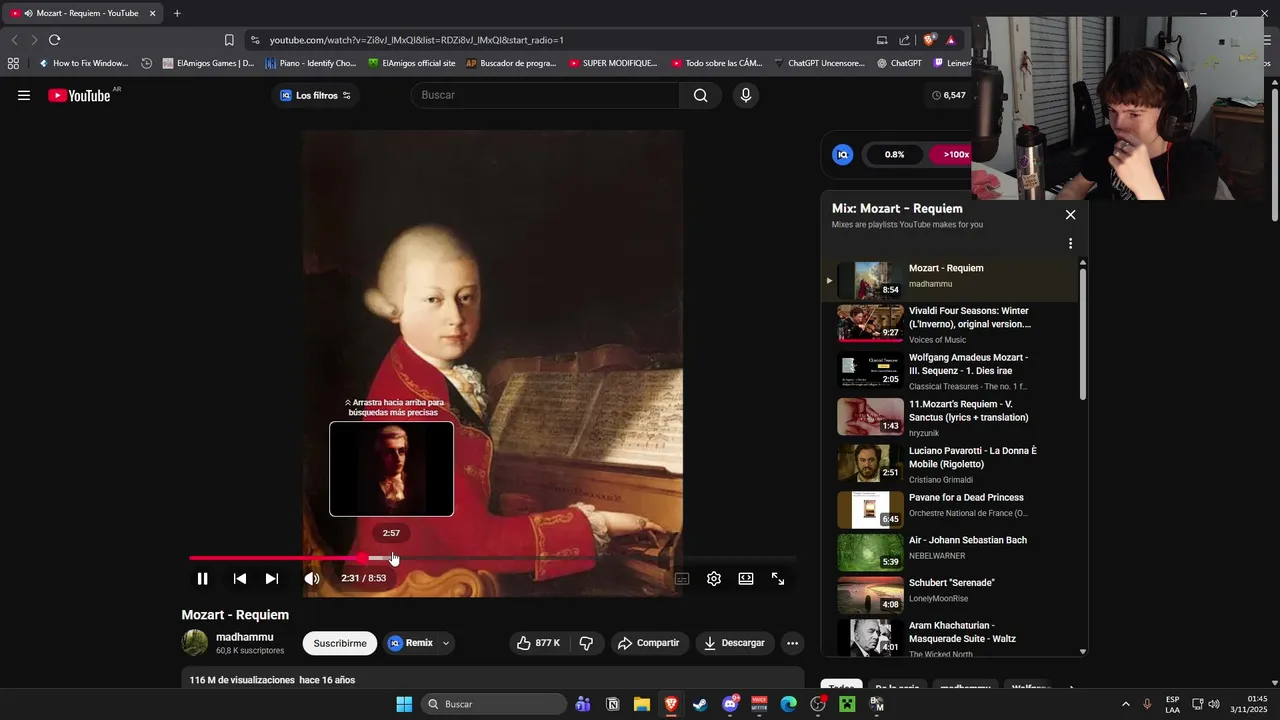Play Air - Johann Sebastian Bach
Screen dimensions: 1280x720
tap(950, 552)
